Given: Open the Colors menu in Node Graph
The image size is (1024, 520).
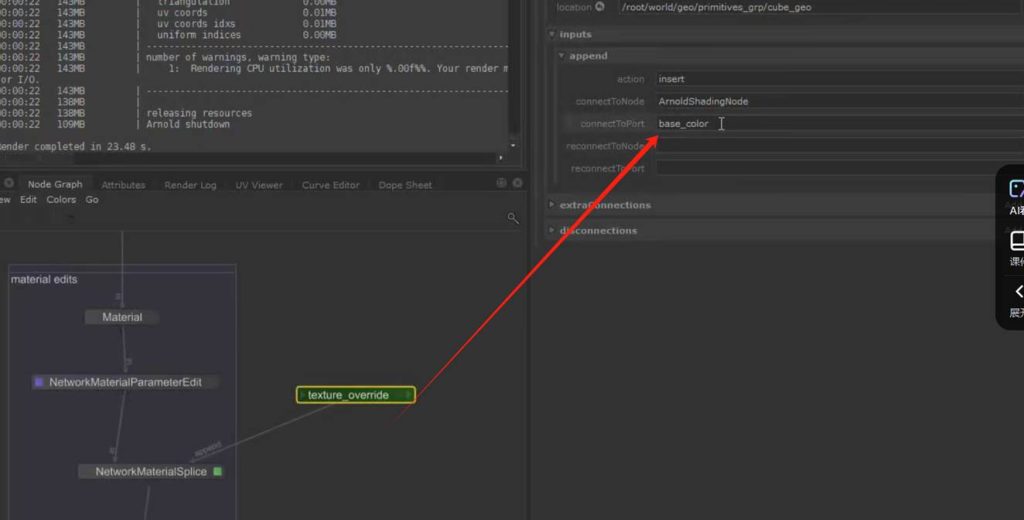Looking at the screenshot, I should click(x=61, y=200).
